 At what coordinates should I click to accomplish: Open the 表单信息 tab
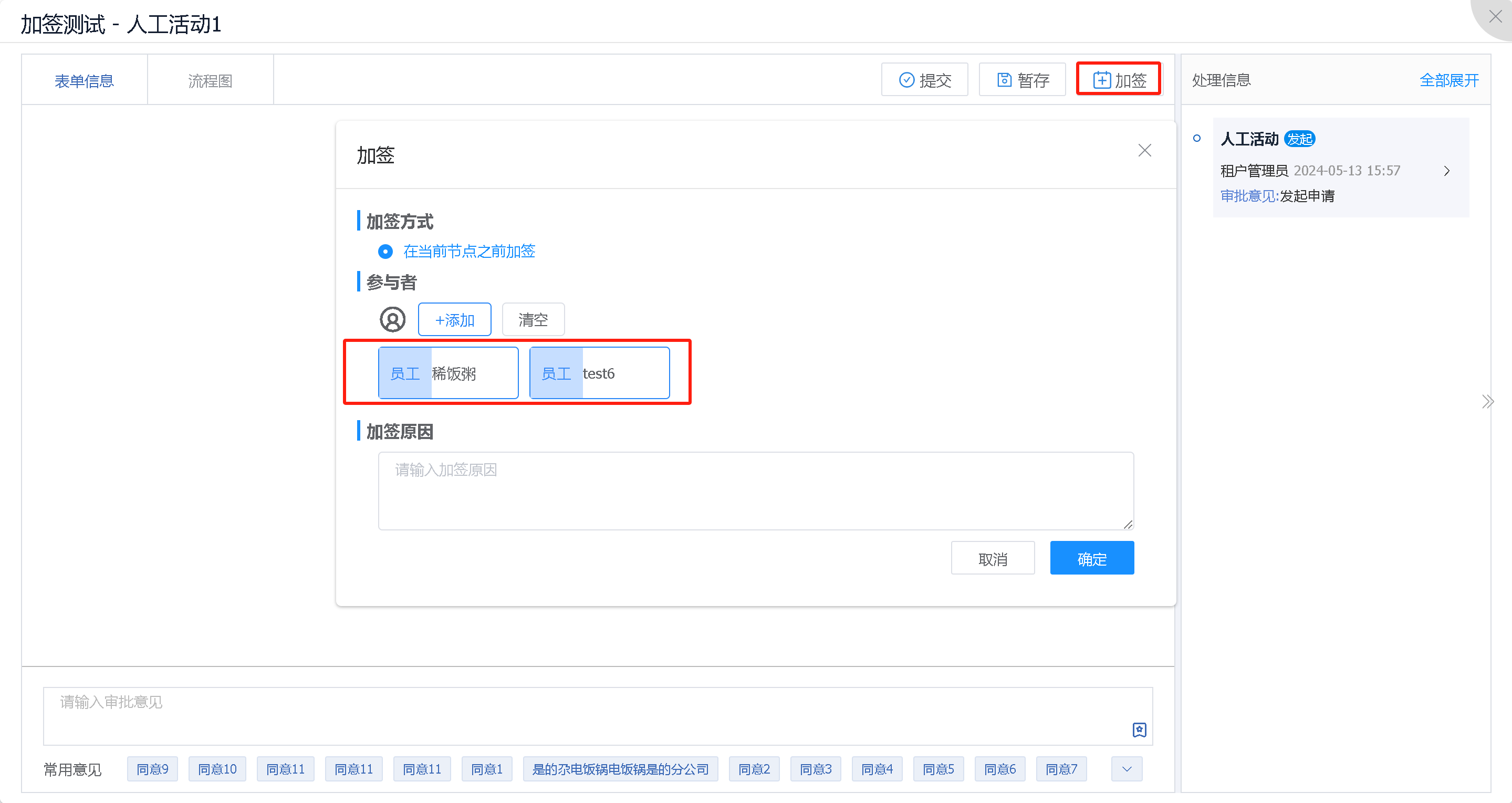click(84, 80)
